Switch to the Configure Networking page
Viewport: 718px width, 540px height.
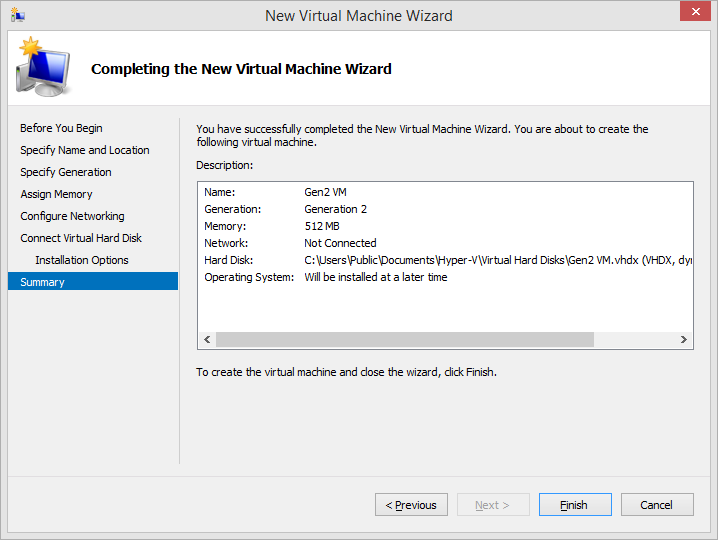click(72, 216)
